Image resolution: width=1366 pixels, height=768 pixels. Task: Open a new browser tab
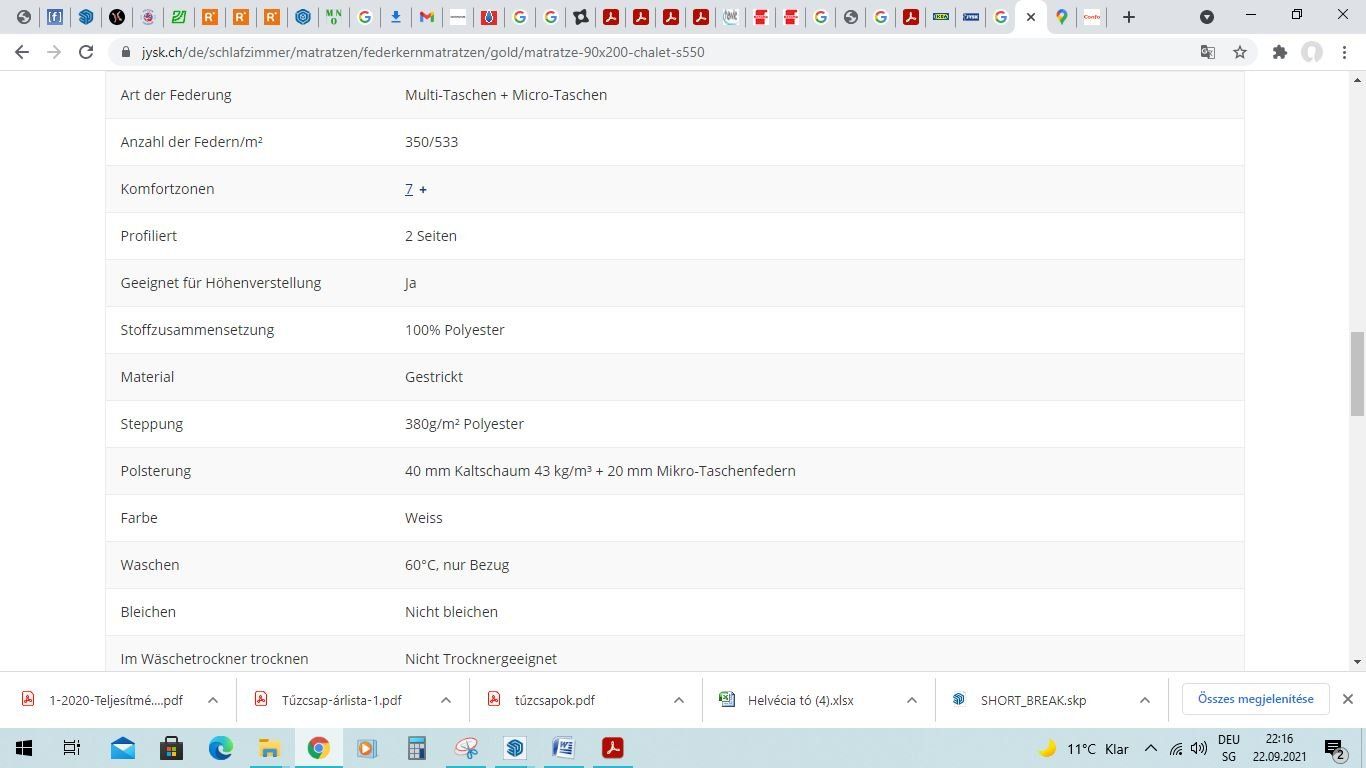(1128, 17)
